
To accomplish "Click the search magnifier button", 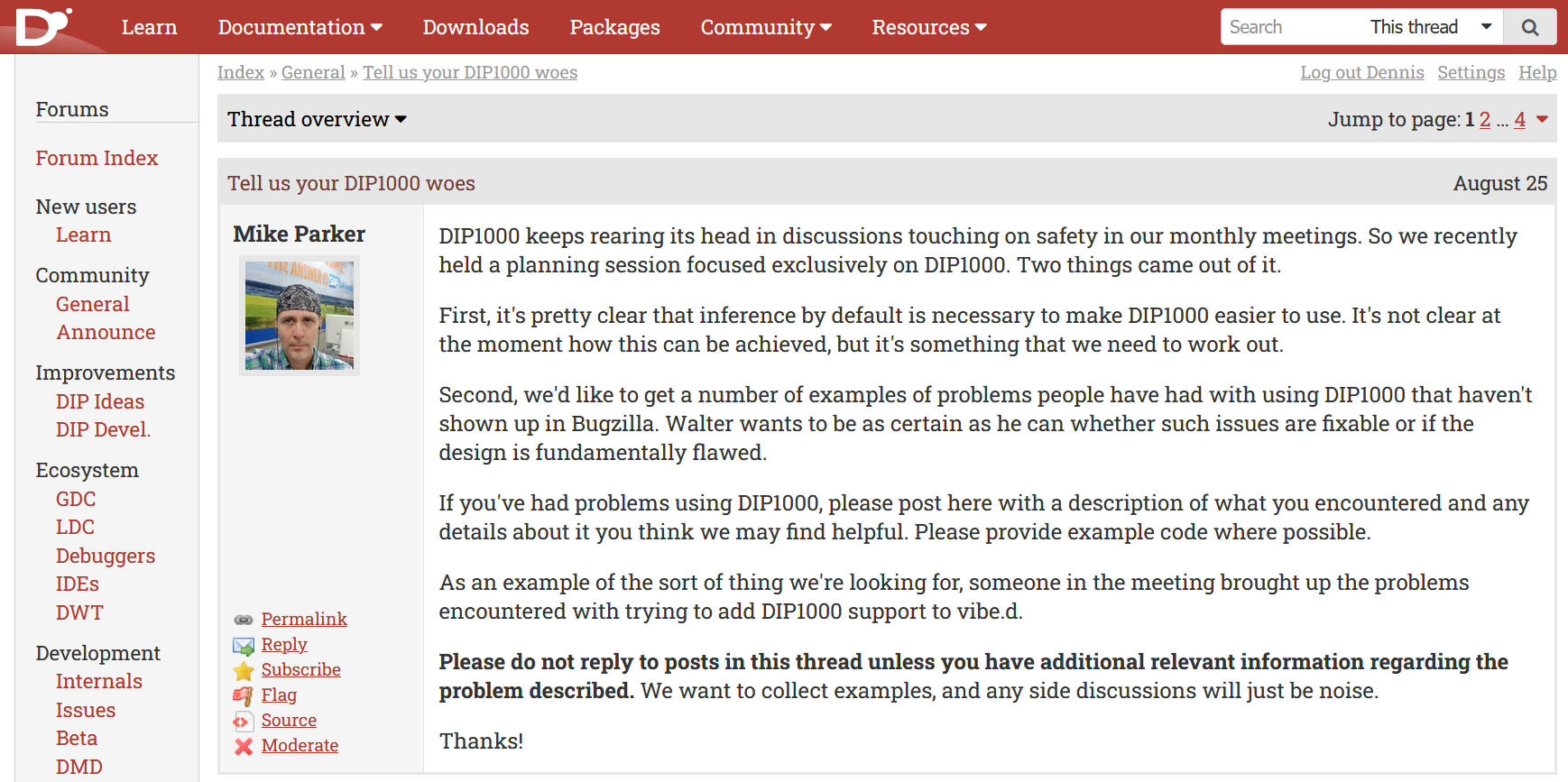I will click(1530, 27).
